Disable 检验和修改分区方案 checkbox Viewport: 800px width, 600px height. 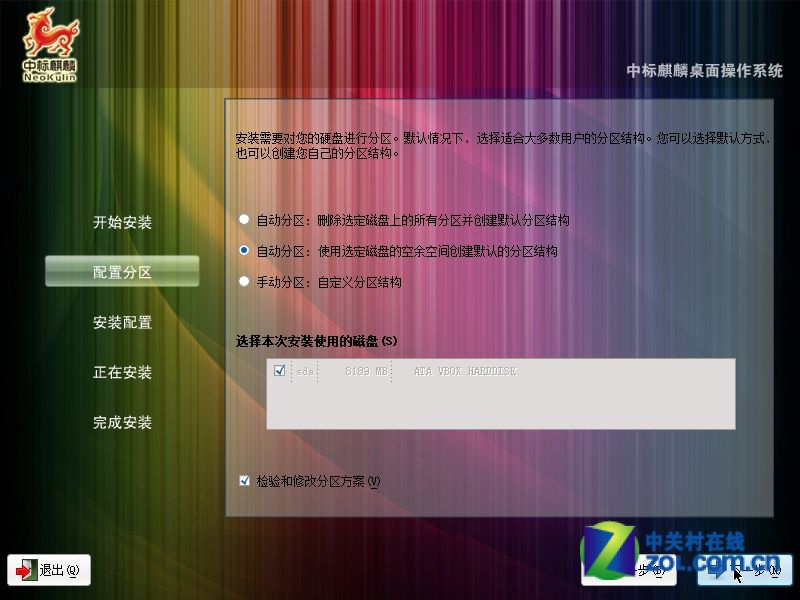pyautogui.click(x=242, y=481)
